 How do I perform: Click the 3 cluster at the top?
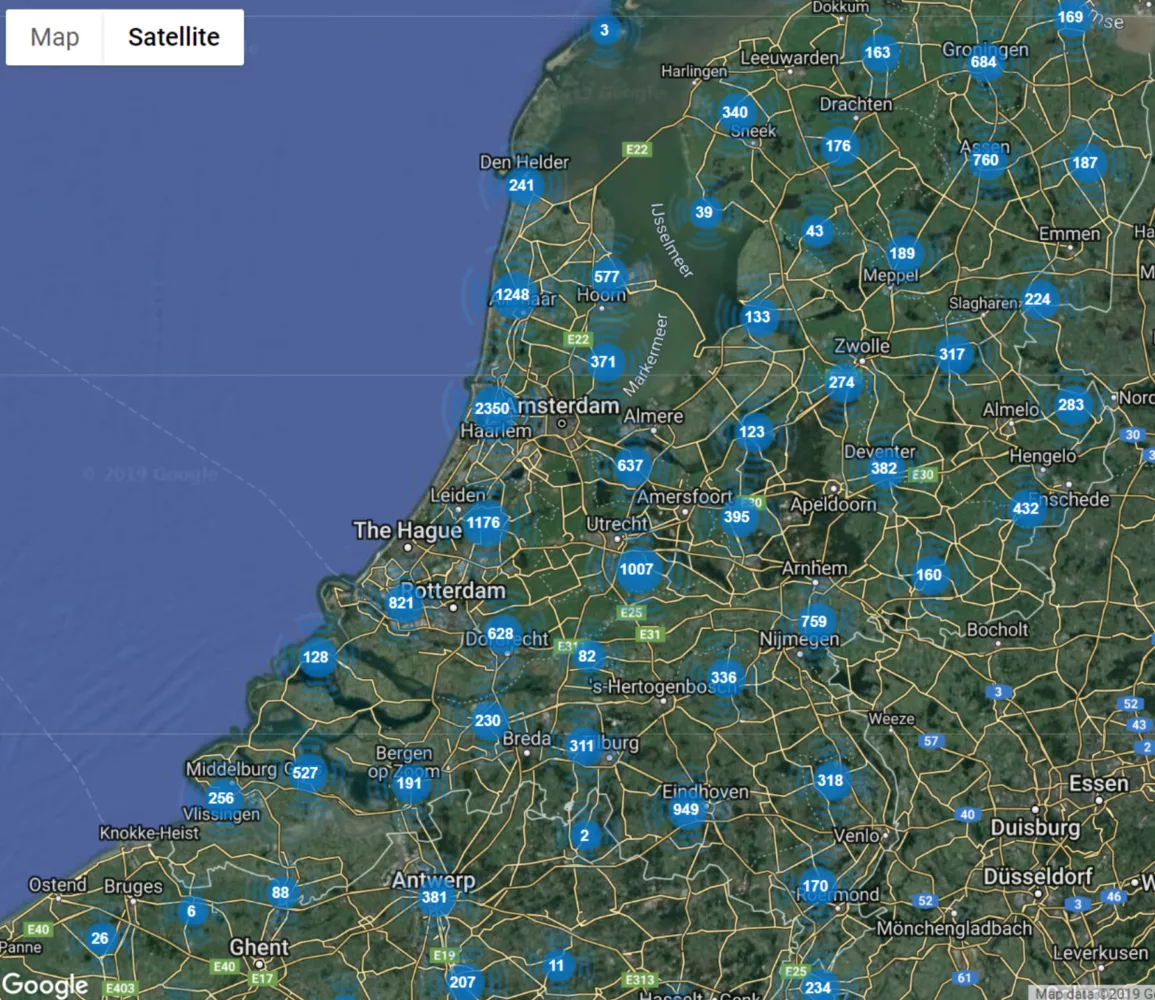click(605, 30)
